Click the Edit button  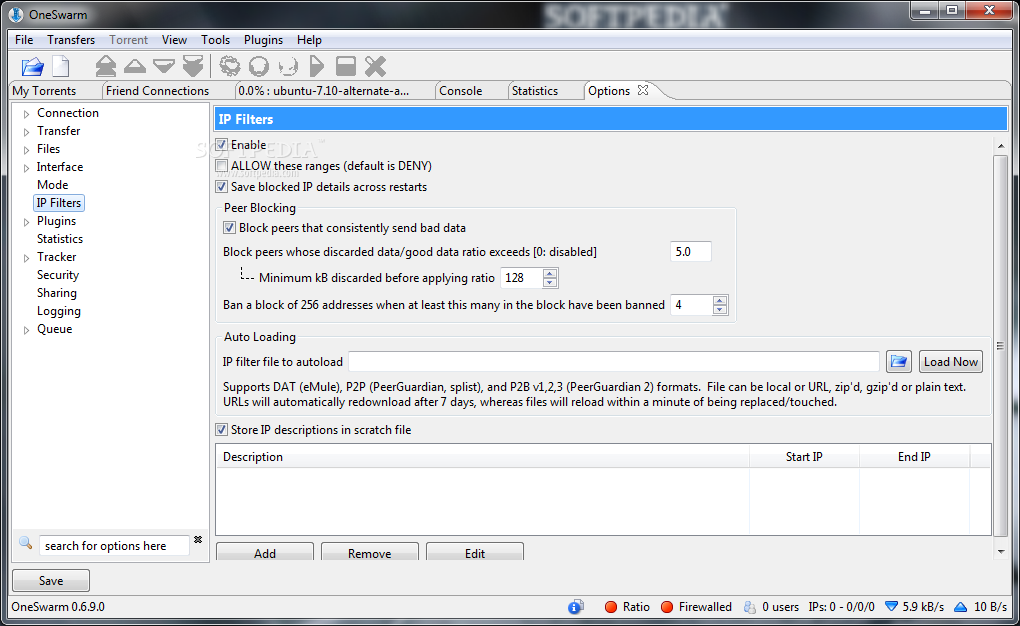click(x=475, y=552)
